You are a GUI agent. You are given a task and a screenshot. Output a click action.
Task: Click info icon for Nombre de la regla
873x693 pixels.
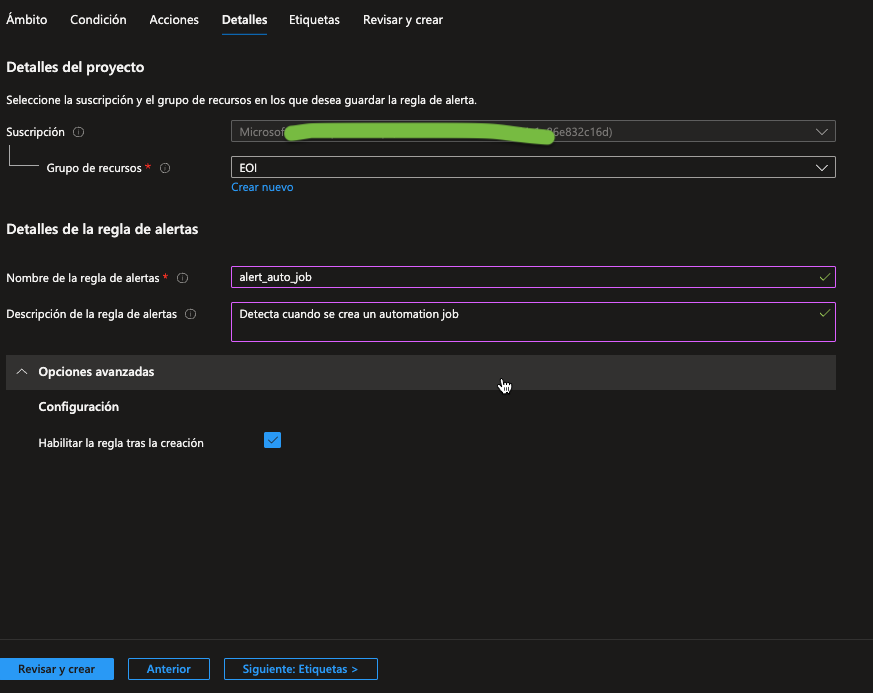tap(182, 278)
